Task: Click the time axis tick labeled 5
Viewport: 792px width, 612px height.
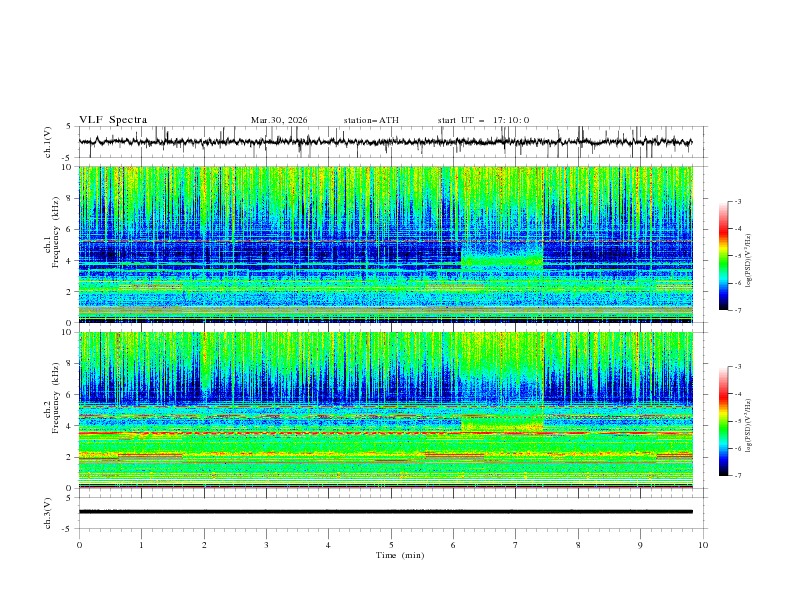Action: click(x=391, y=545)
